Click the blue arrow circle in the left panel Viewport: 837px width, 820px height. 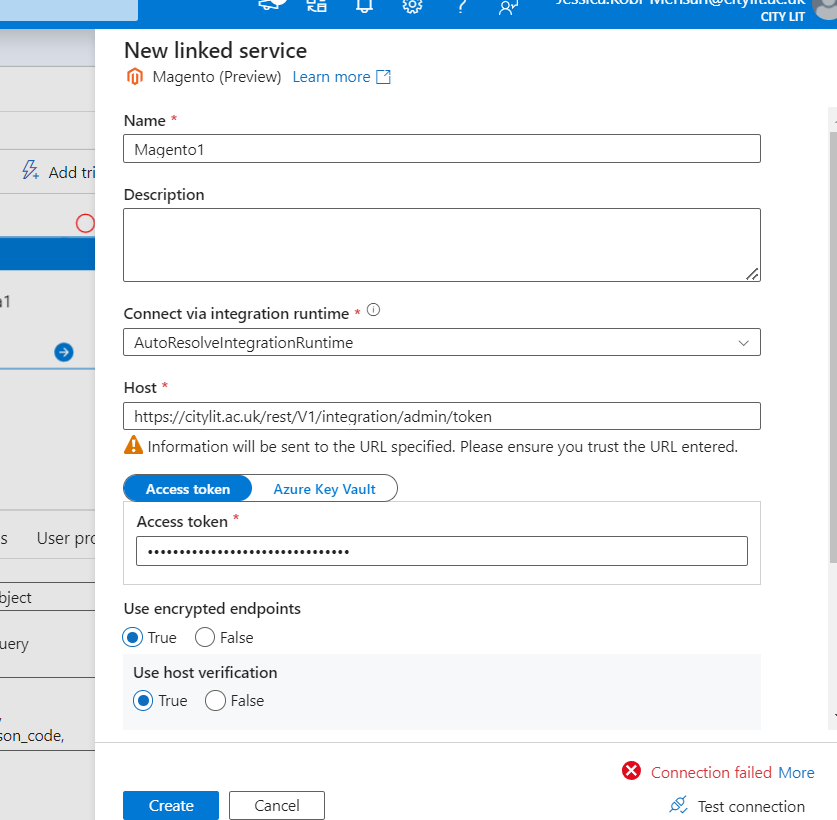[x=64, y=352]
